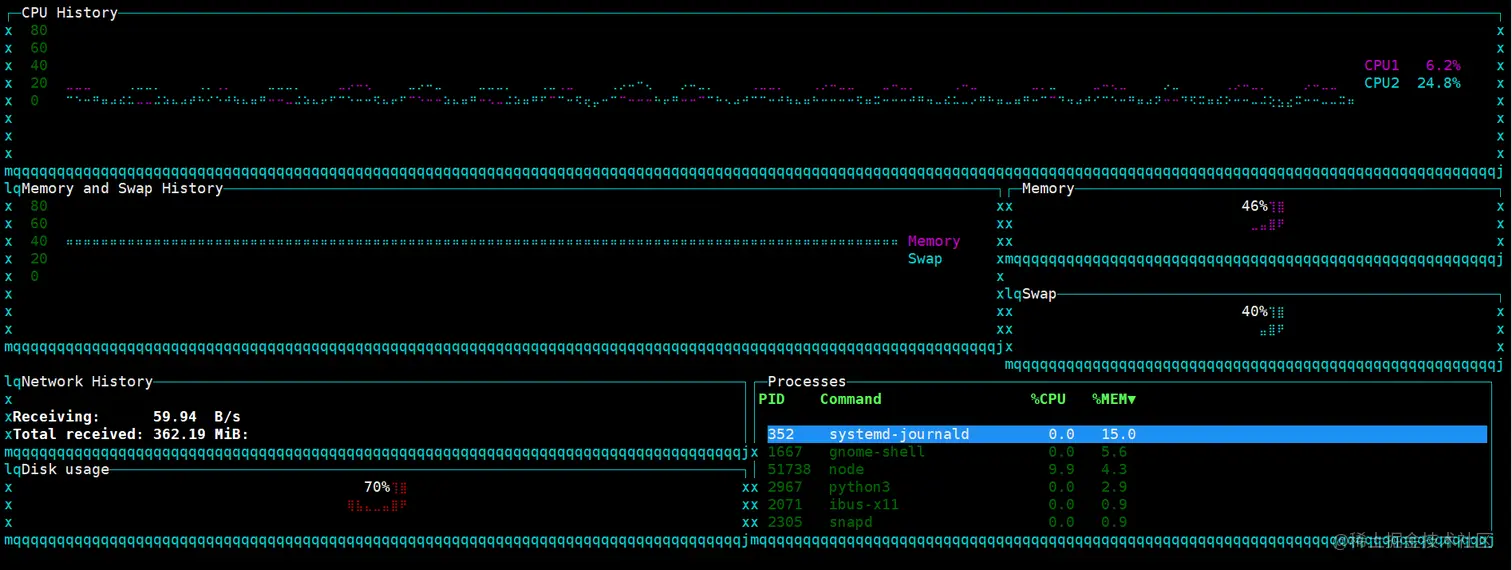Click the memory usage donut chart
This screenshot has height=570, width=1512.
point(1268,216)
